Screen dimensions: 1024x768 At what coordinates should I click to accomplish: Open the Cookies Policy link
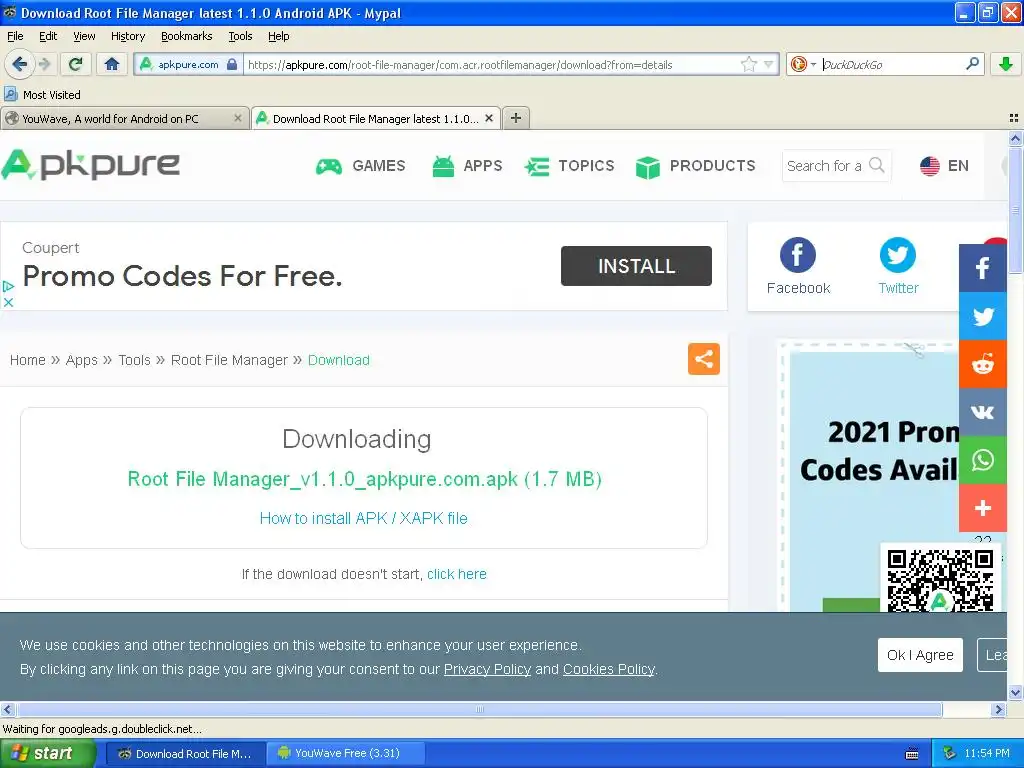(x=609, y=669)
